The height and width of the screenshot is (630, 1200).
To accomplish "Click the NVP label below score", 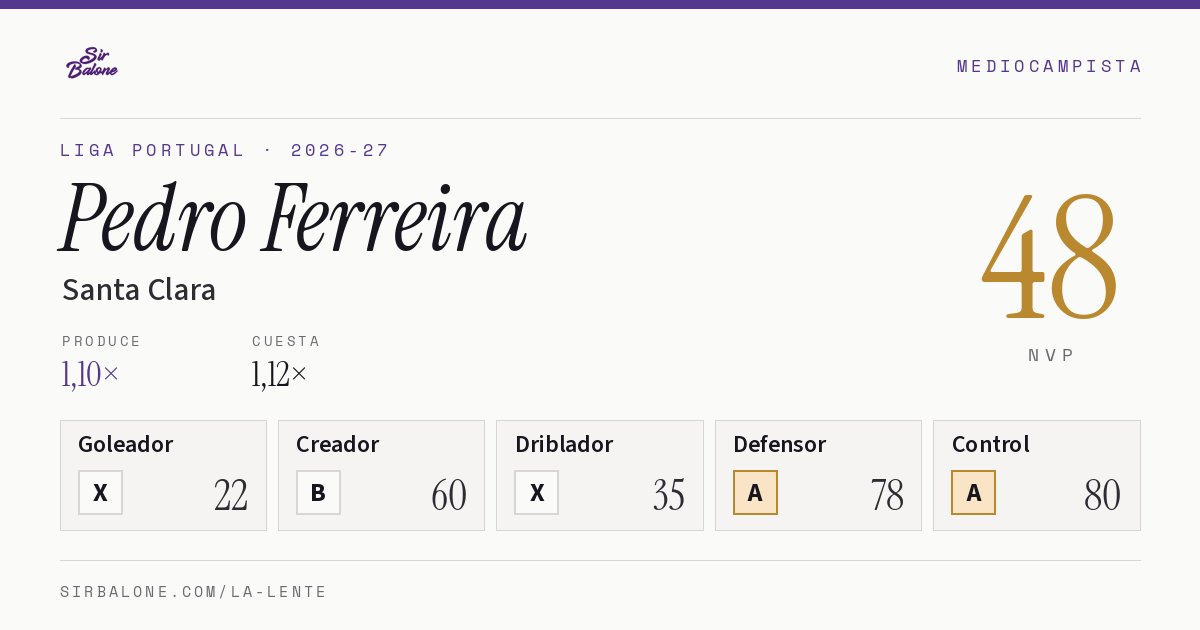I will pyautogui.click(x=1051, y=355).
